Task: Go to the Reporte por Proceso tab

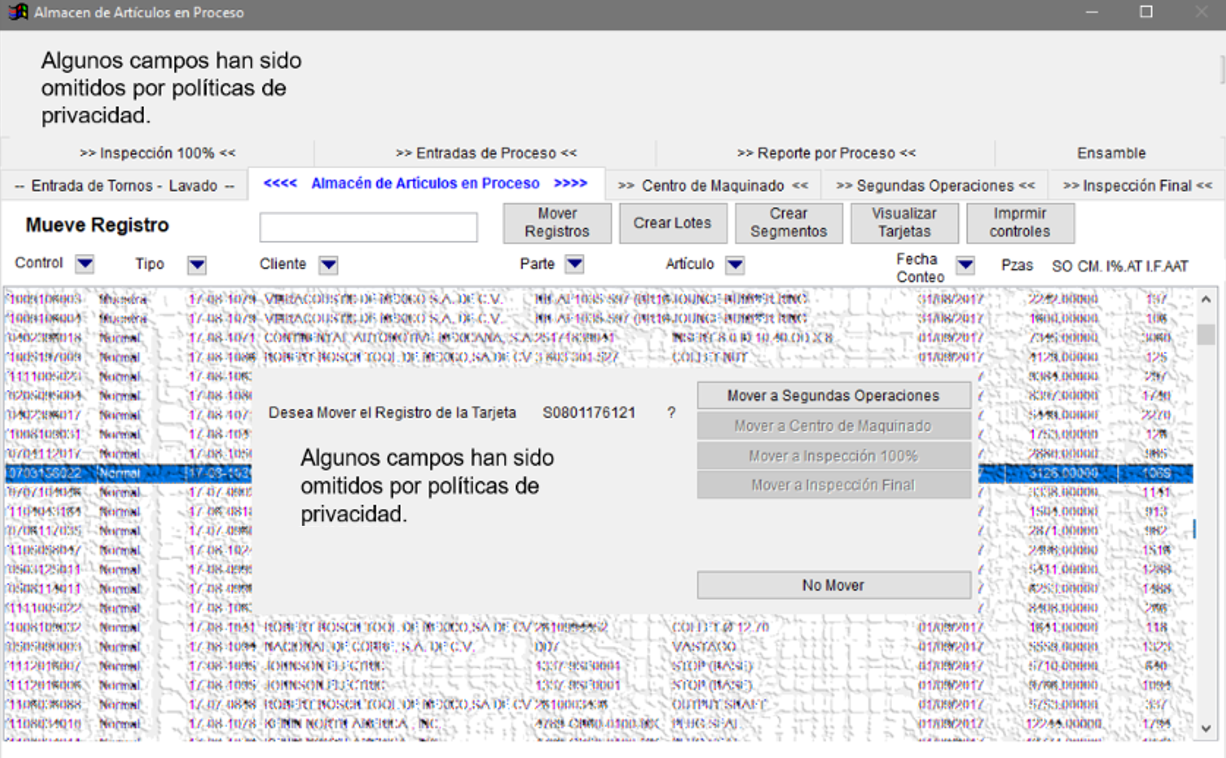Action: tap(826, 153)
